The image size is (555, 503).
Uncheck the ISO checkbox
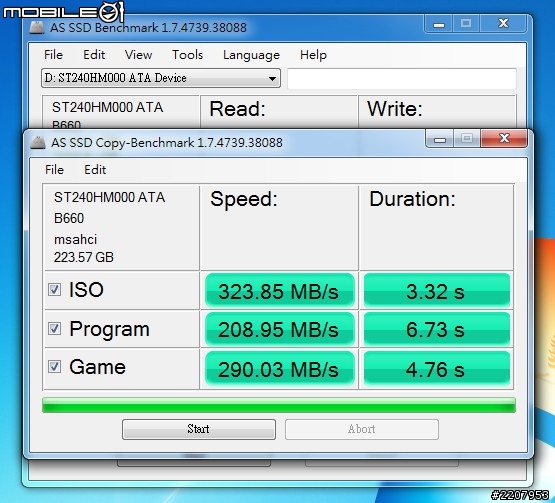54,290
